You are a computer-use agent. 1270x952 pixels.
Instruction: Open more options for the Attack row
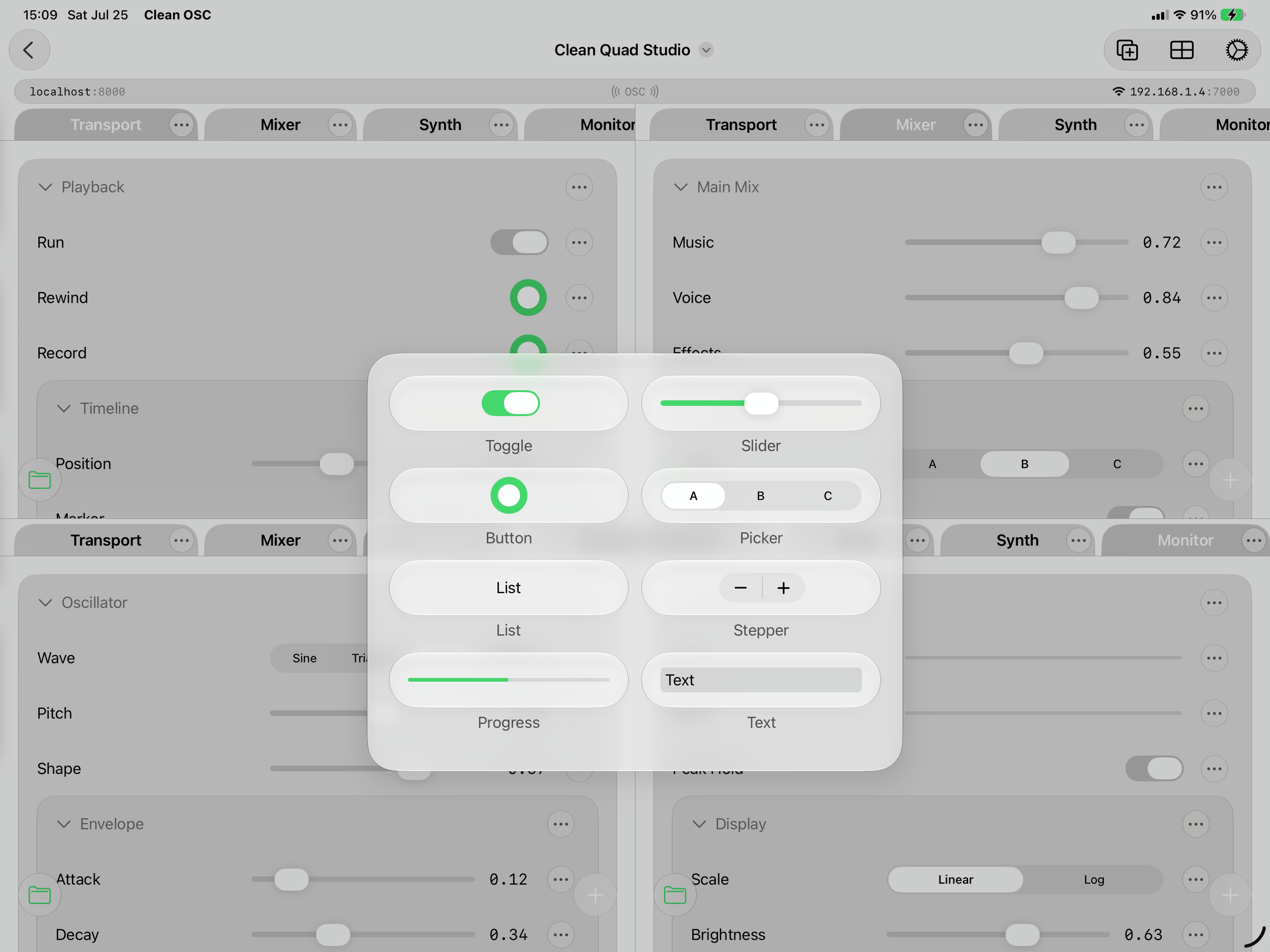pos(560,879)
